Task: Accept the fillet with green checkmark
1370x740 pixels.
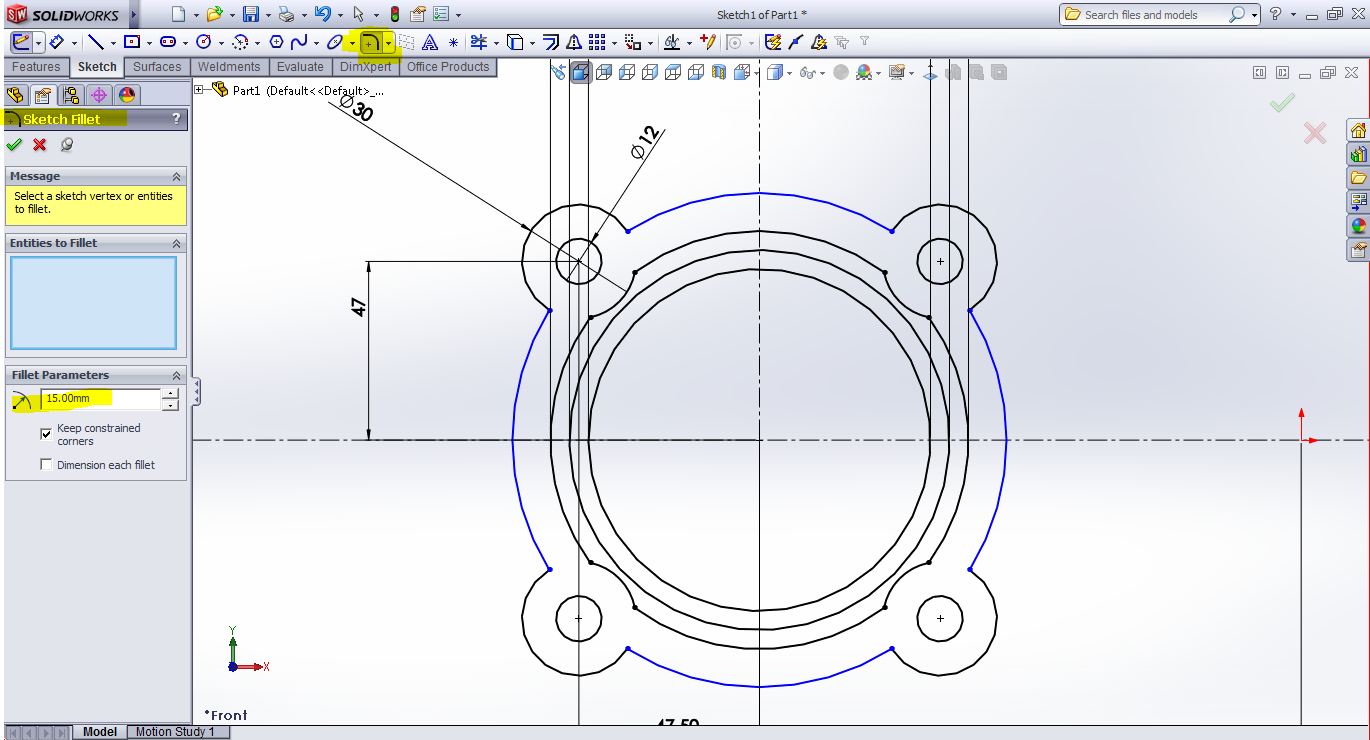Action: coord(14,145)
